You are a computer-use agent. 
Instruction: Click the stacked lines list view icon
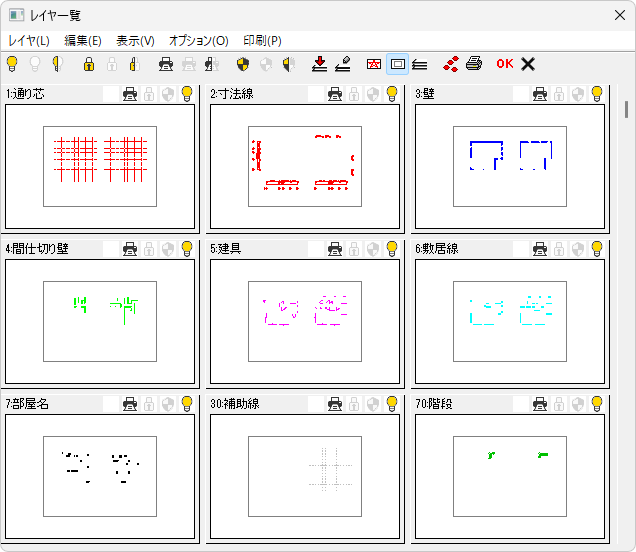click(x=420, y=64)
